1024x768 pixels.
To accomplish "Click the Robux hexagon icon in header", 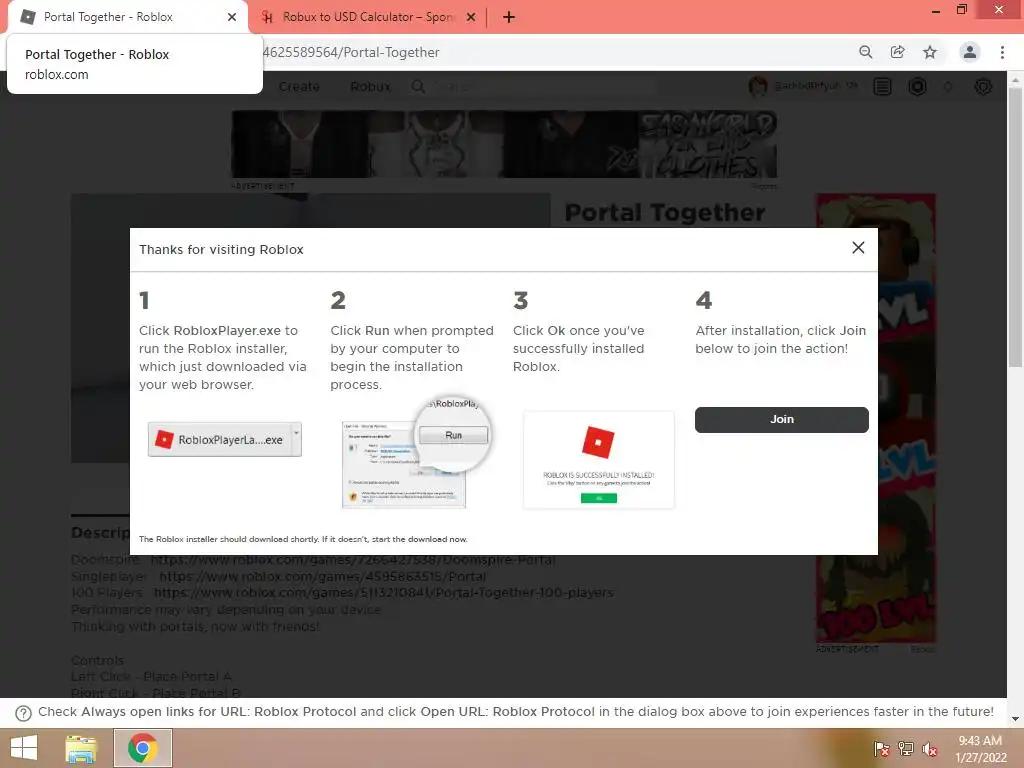I will [x=918, y=86].
